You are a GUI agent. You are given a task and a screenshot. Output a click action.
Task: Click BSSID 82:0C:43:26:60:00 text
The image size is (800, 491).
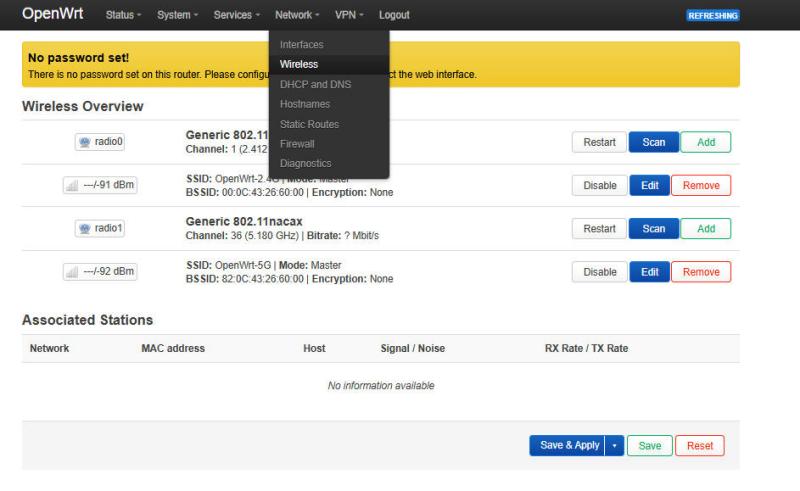click(245, 279)
